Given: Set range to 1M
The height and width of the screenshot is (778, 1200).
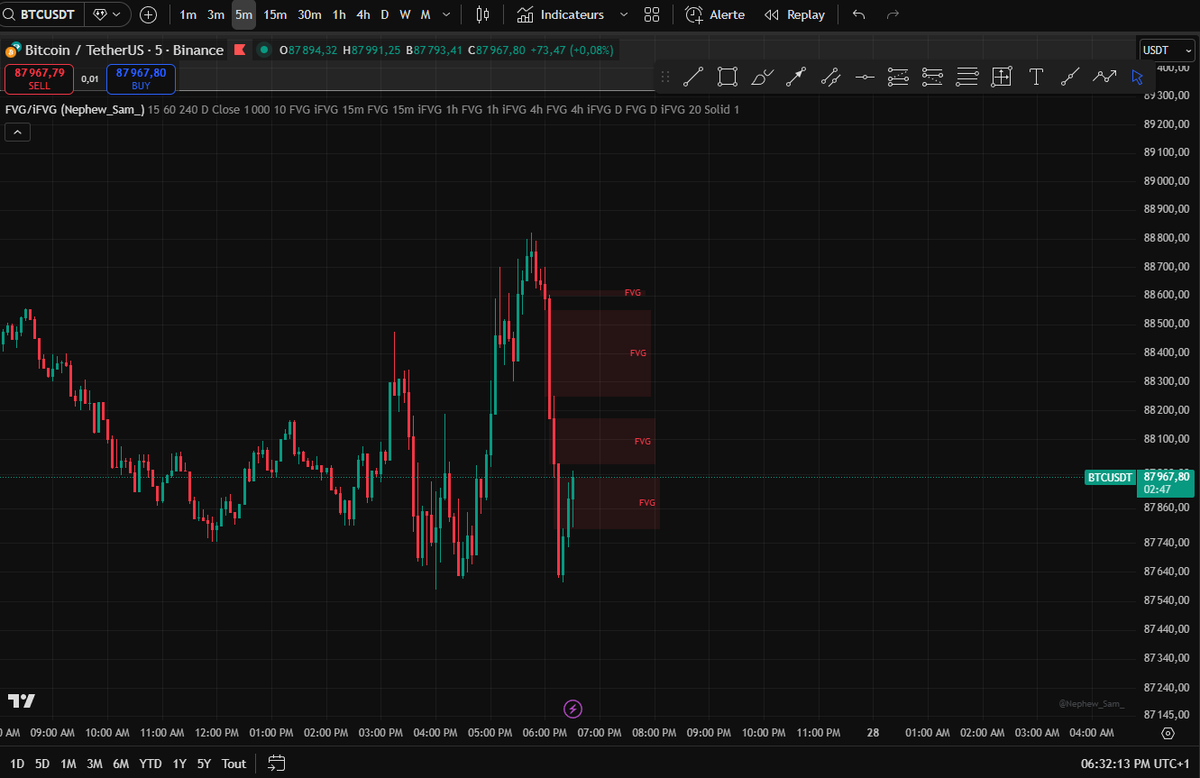Looking at the screenshot, I should (x=68, y=763).
